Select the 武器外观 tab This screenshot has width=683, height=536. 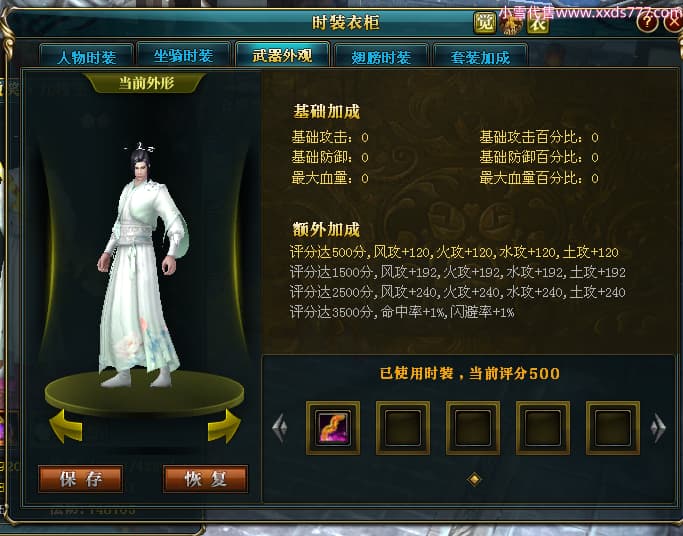282,54
